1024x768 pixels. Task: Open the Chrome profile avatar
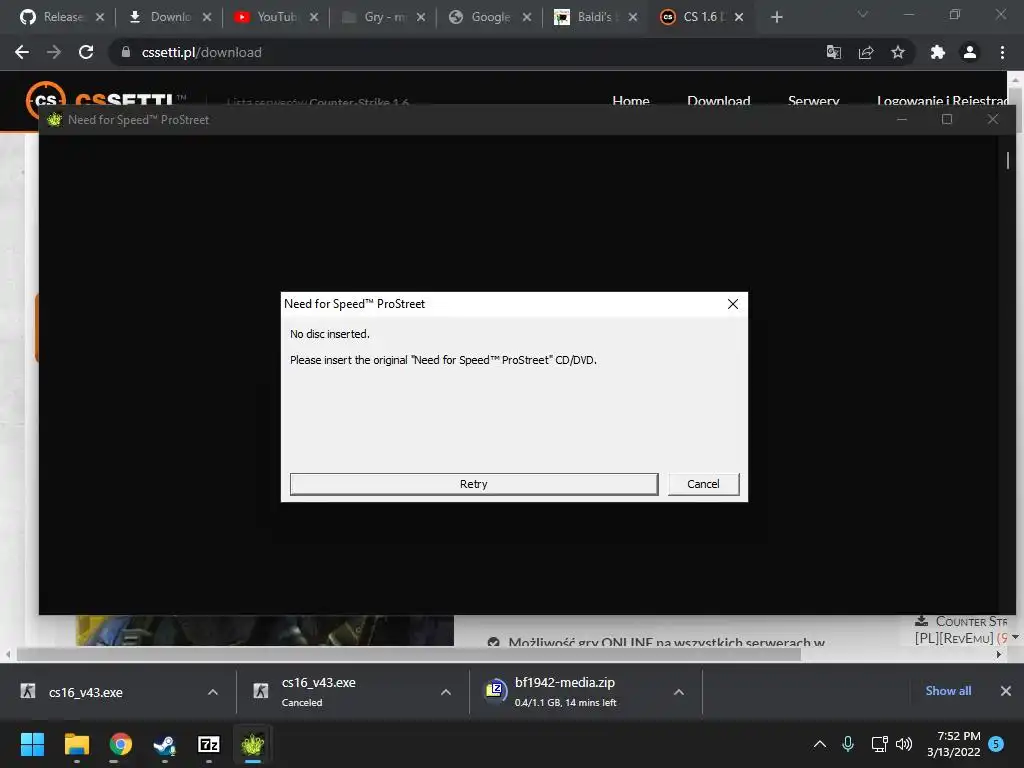point(970,52)
